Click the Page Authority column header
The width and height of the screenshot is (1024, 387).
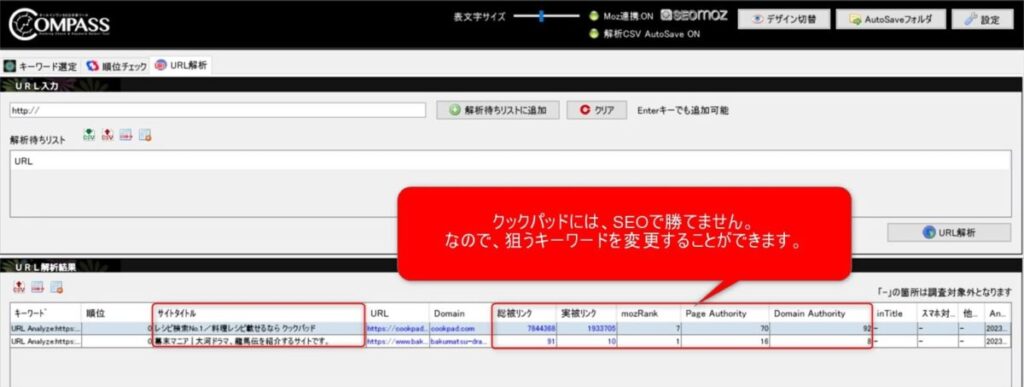725,313
